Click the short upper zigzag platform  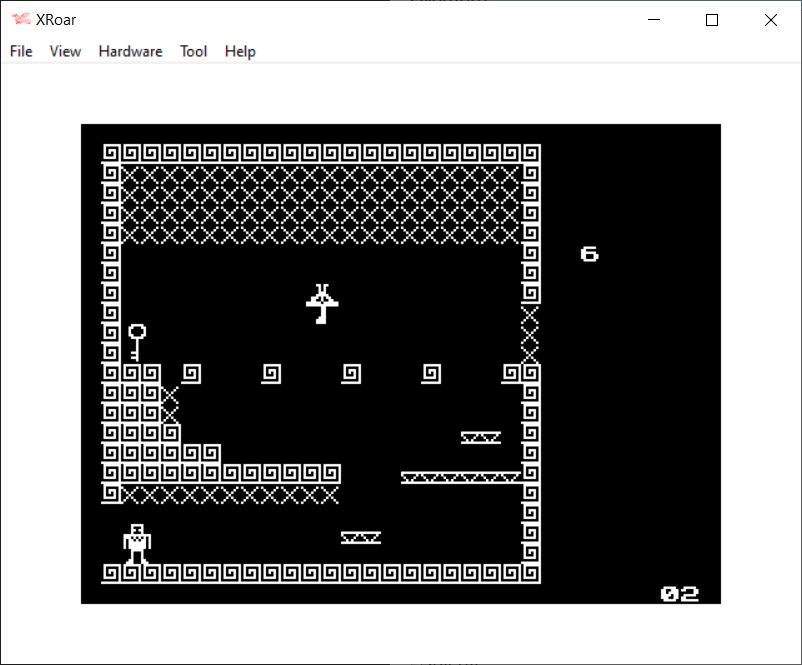(480, 438)
